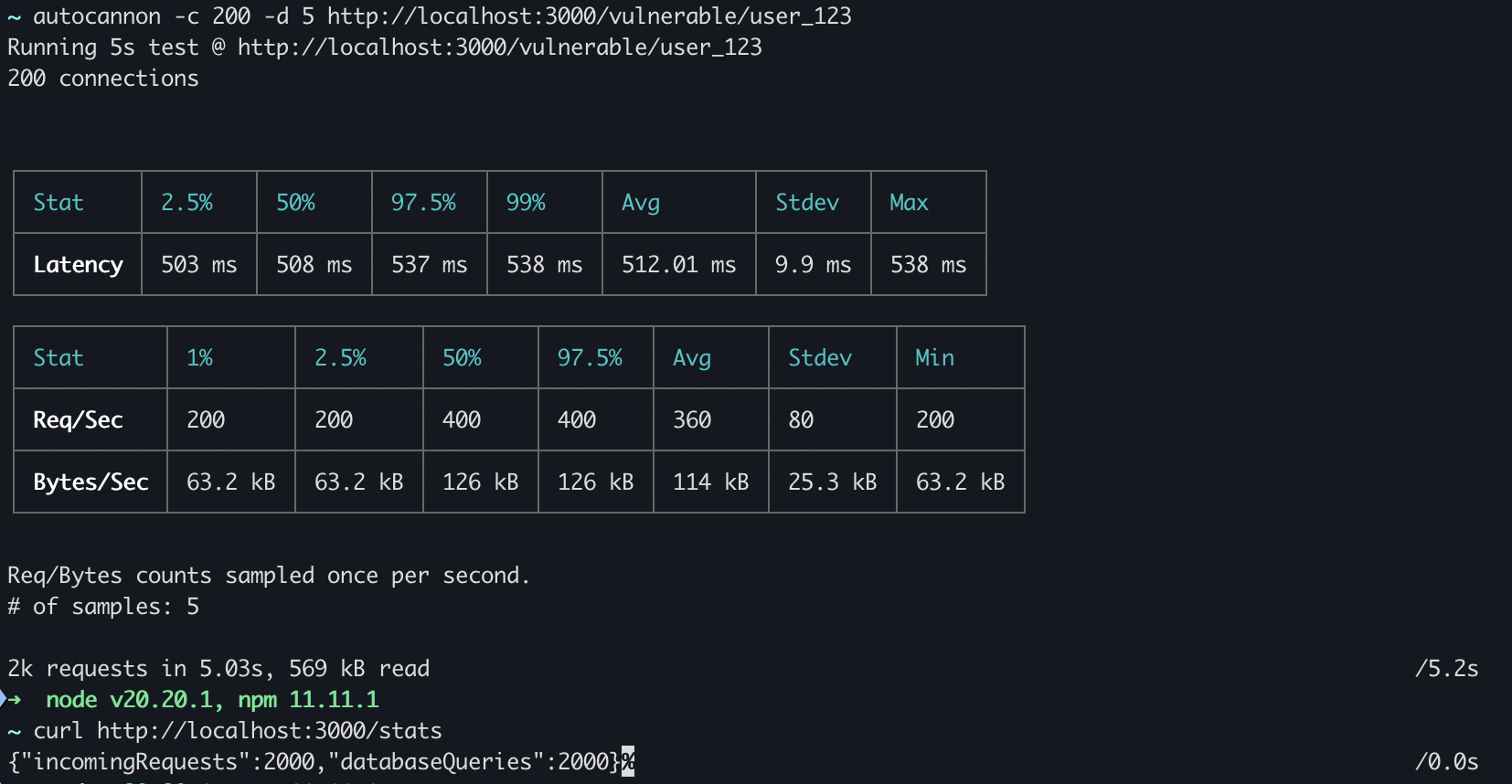Click the tilde prompt before curl command
The width and height of the screenshot is (1512, 784).
[14, 731]
